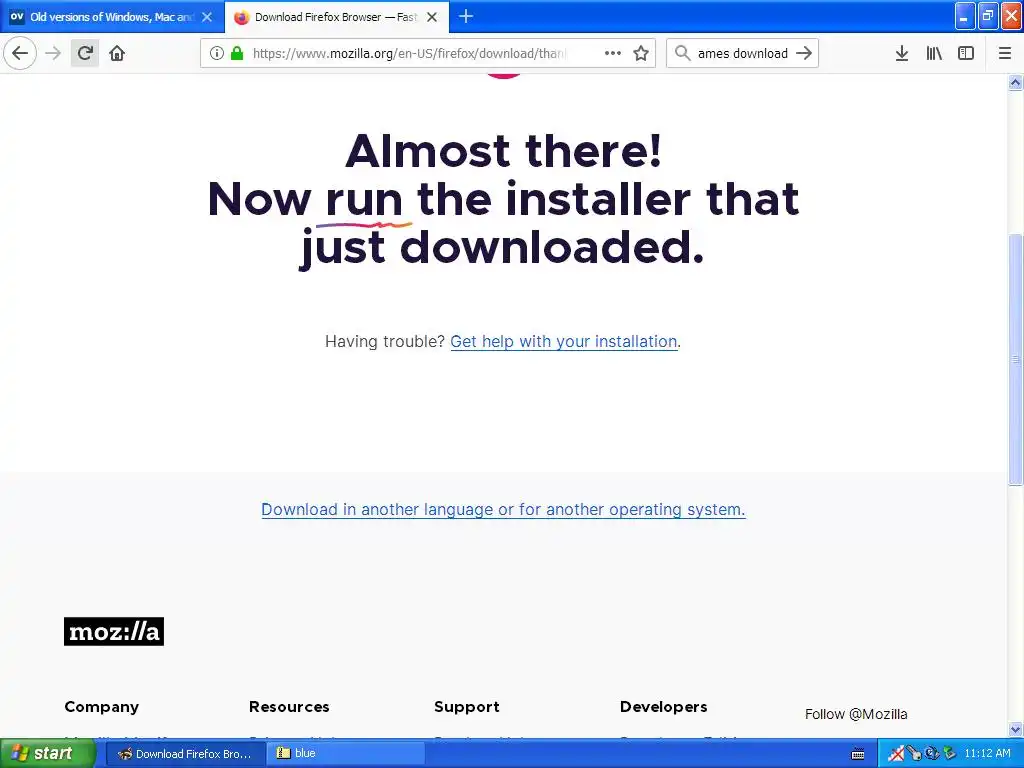
Task: Submit search with the go arrow
Action: click(805, 53)
